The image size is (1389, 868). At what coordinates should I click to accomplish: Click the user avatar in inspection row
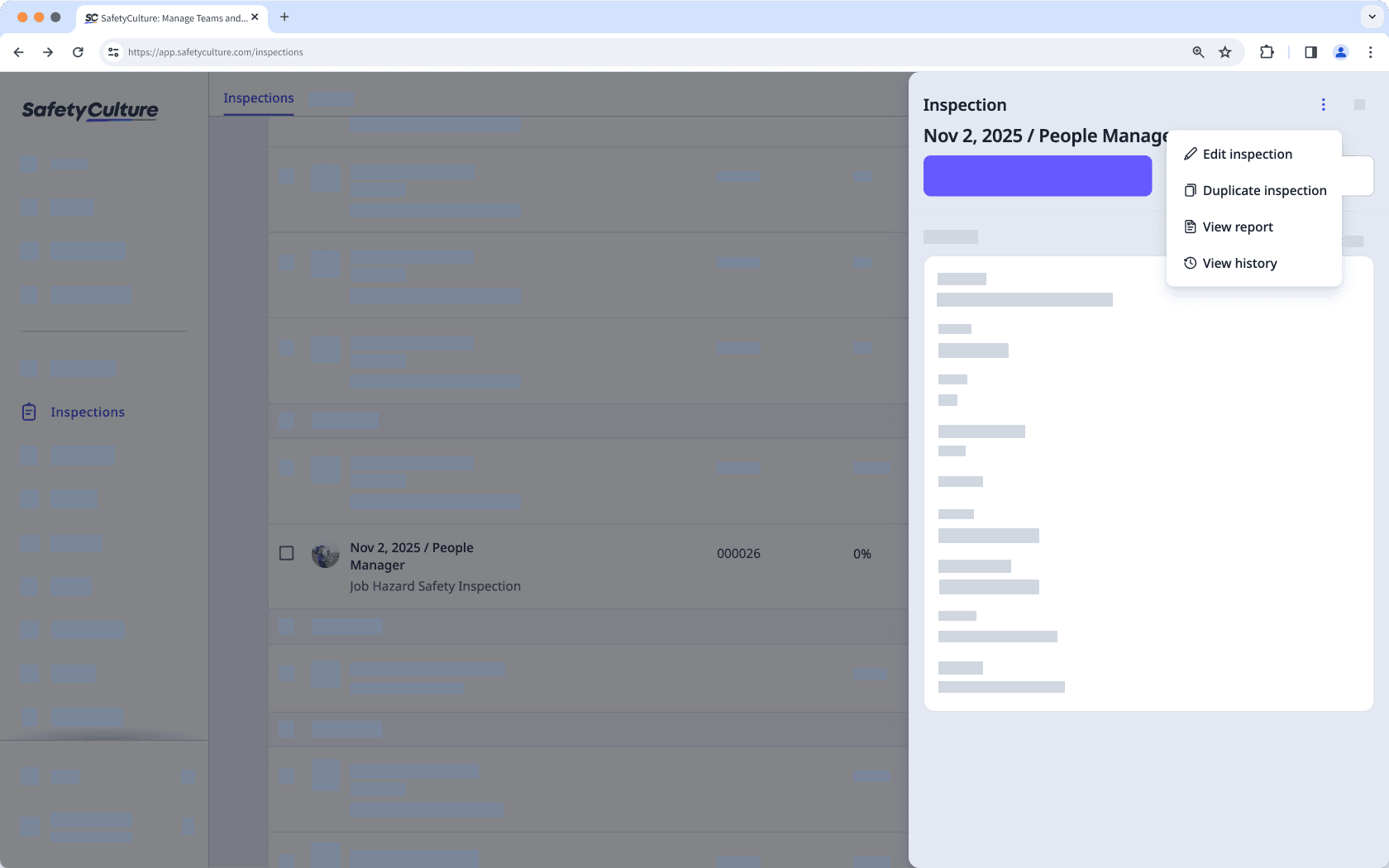[x=325, y=555]
